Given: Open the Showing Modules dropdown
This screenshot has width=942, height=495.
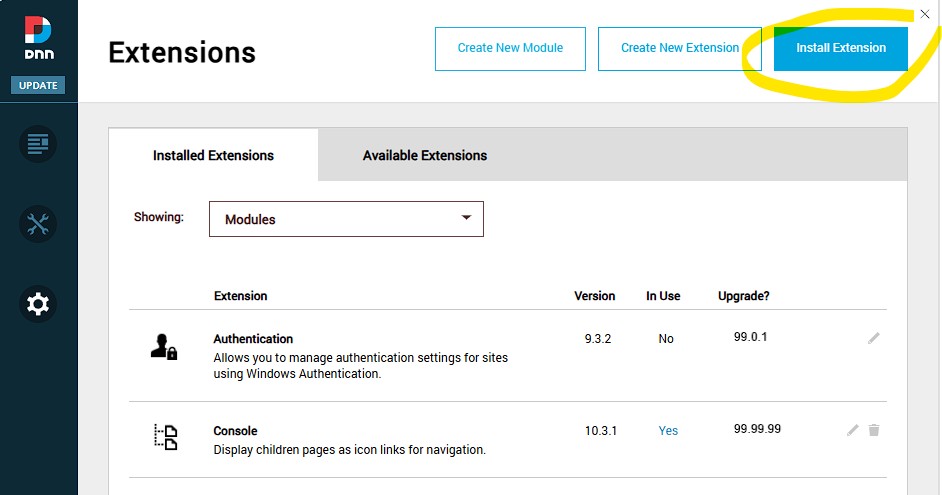Looking at the screenshot, I should tap(346, 219).
